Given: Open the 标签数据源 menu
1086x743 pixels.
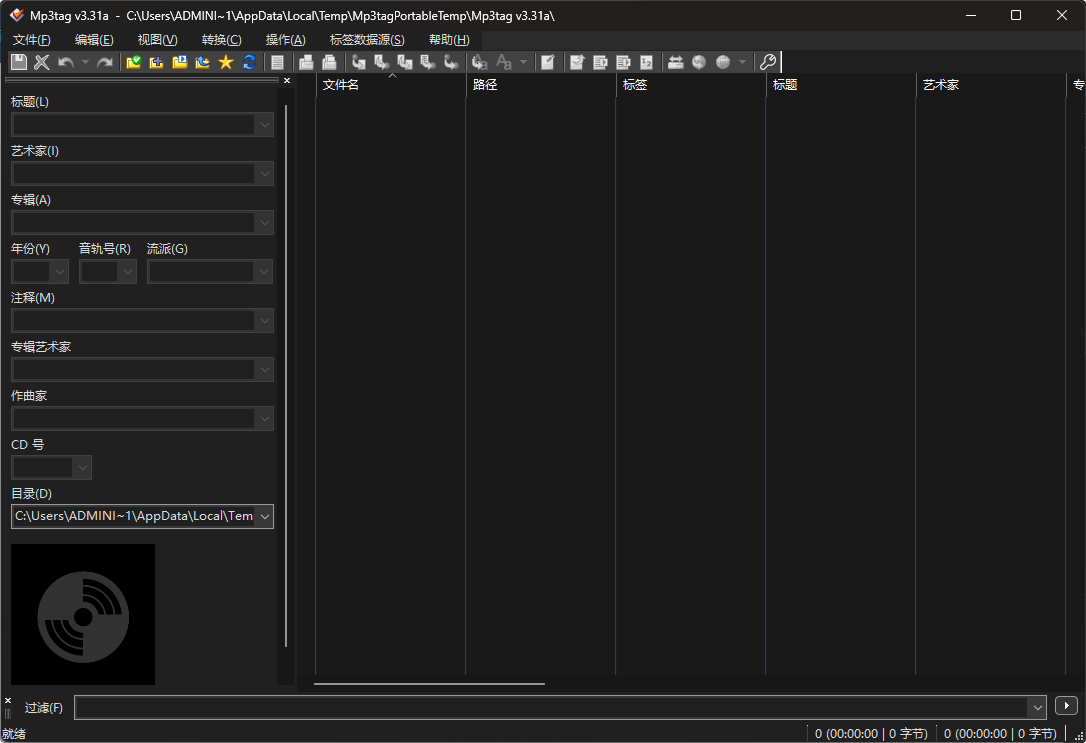Looking at the screenshot, I should (367, 40).
